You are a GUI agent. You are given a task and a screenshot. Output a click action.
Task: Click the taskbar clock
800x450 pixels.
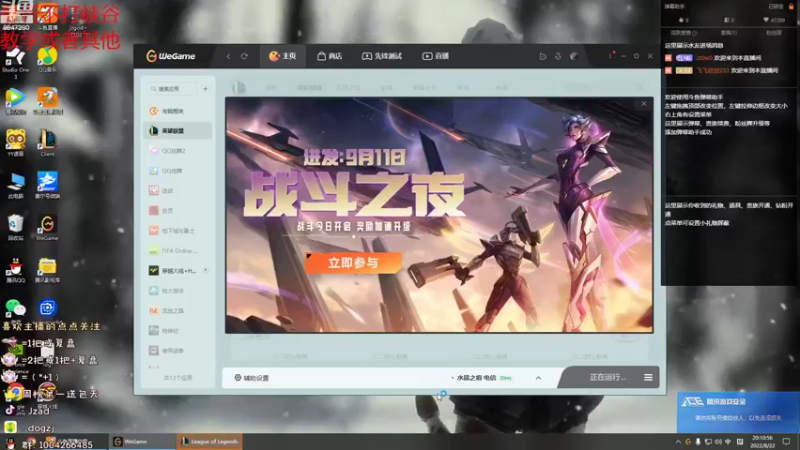tap(762, 441)
